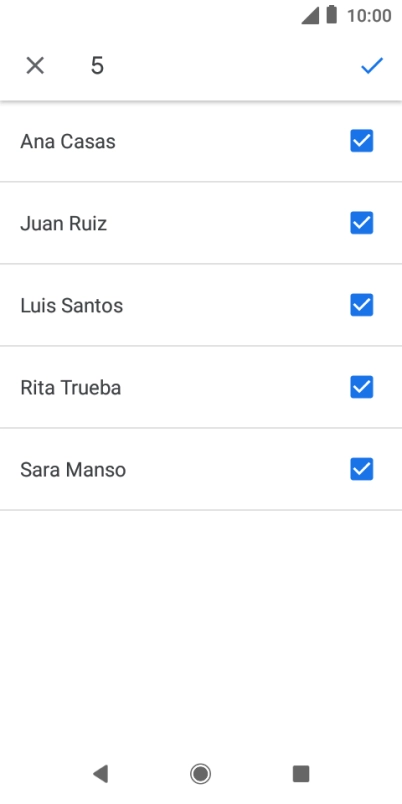This screenshot has height=804, width=402.
Task: Tap the Android back navigation button
Action: pos(100,773)
